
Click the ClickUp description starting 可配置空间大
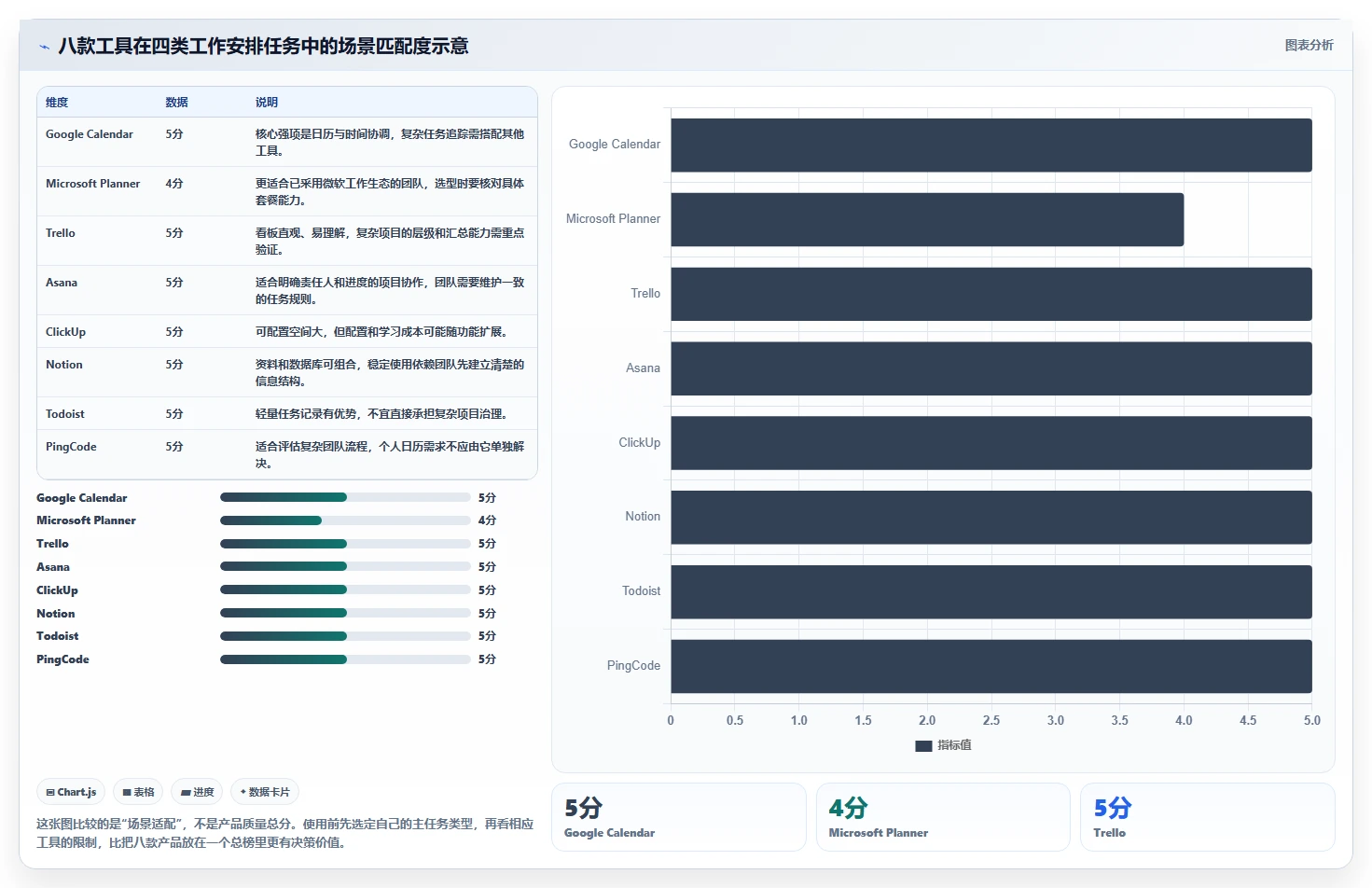pos(381,332)
